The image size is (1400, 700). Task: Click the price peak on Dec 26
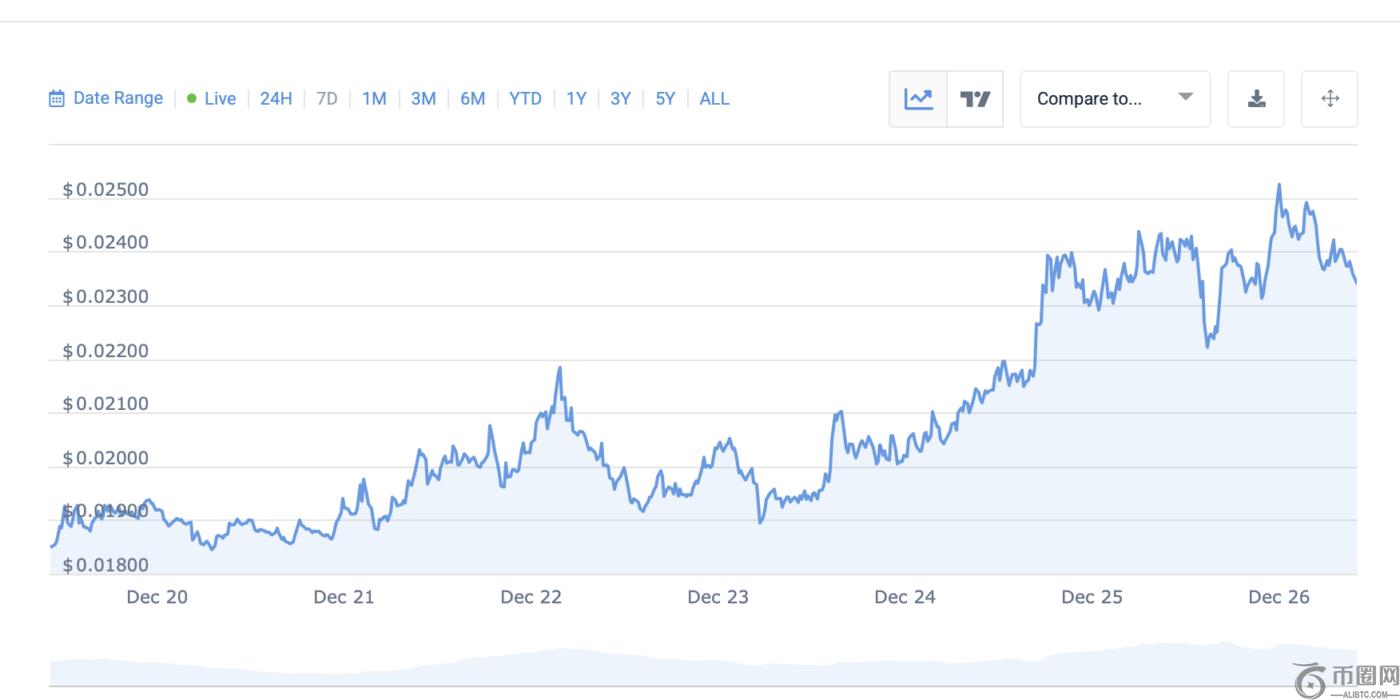(x=1278, y=185)
